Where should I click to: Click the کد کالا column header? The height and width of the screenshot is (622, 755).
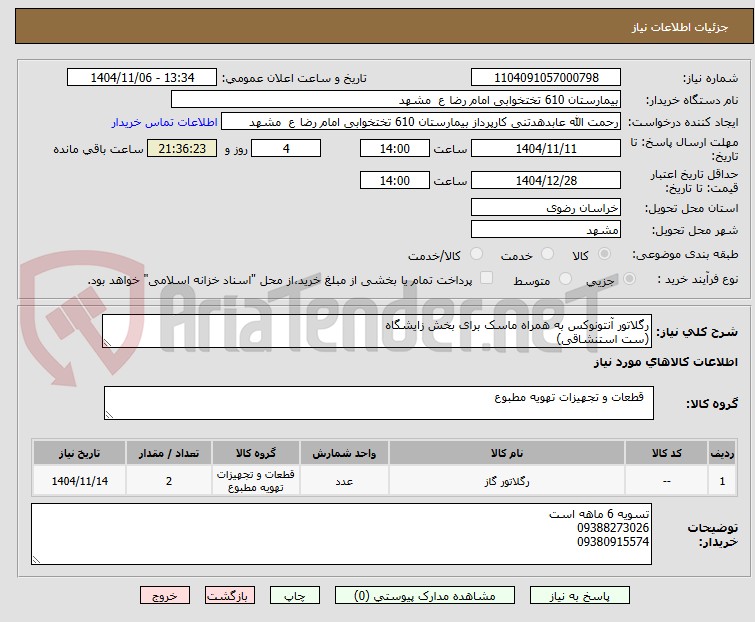666,454
